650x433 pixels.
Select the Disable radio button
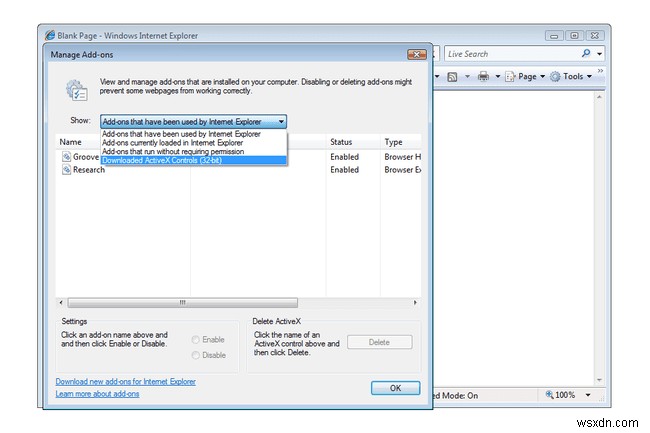click(196, 355)
